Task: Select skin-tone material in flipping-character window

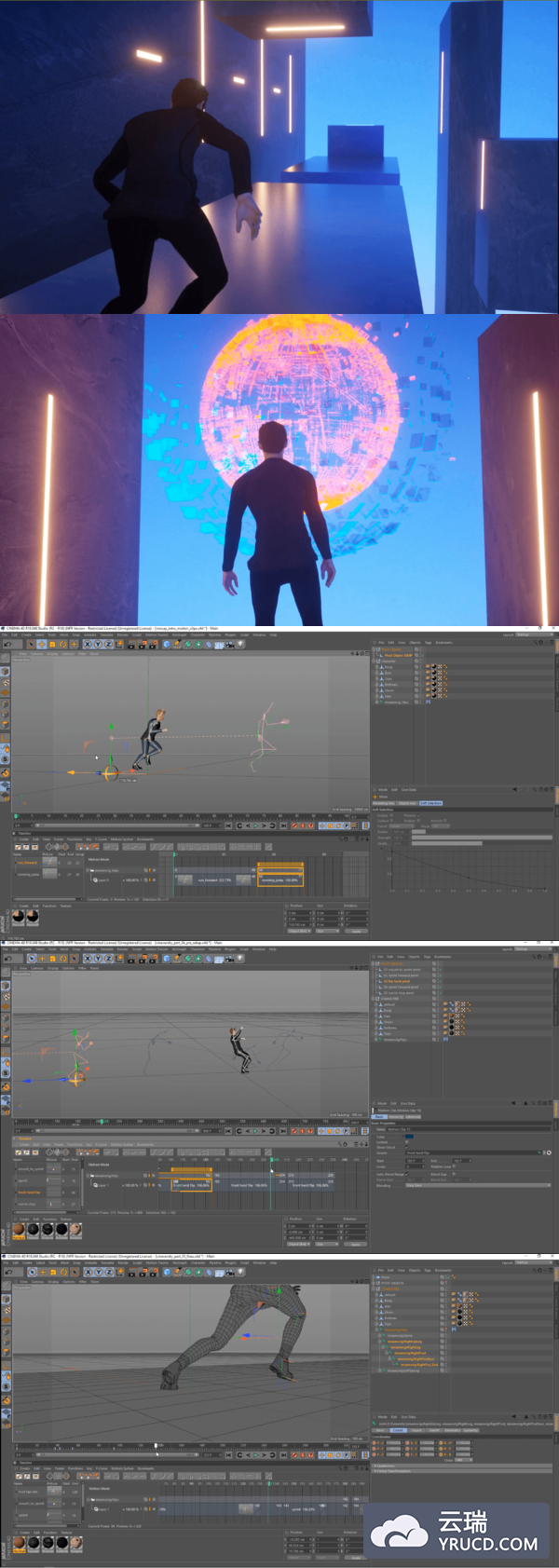Action: coord(19,1229)
